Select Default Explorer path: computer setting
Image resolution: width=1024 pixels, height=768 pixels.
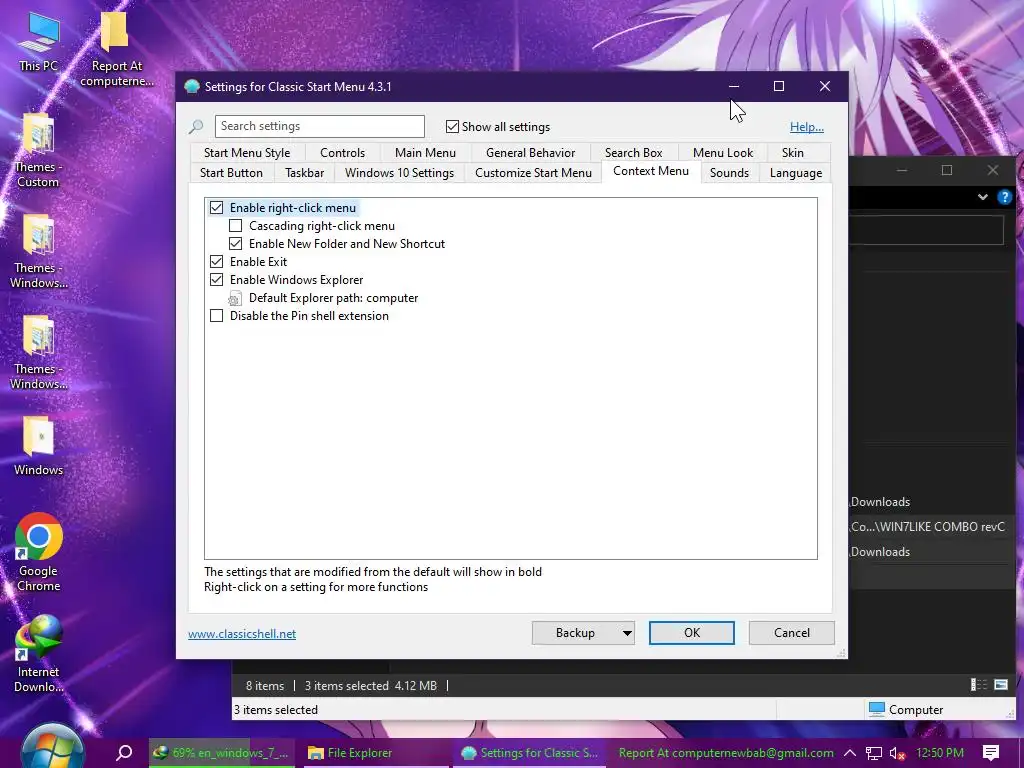click(333, 298)
